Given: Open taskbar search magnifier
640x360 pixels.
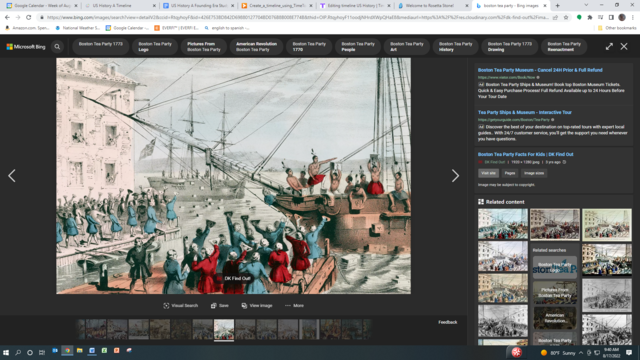Looking at the screenshot, I should point(18,352).
